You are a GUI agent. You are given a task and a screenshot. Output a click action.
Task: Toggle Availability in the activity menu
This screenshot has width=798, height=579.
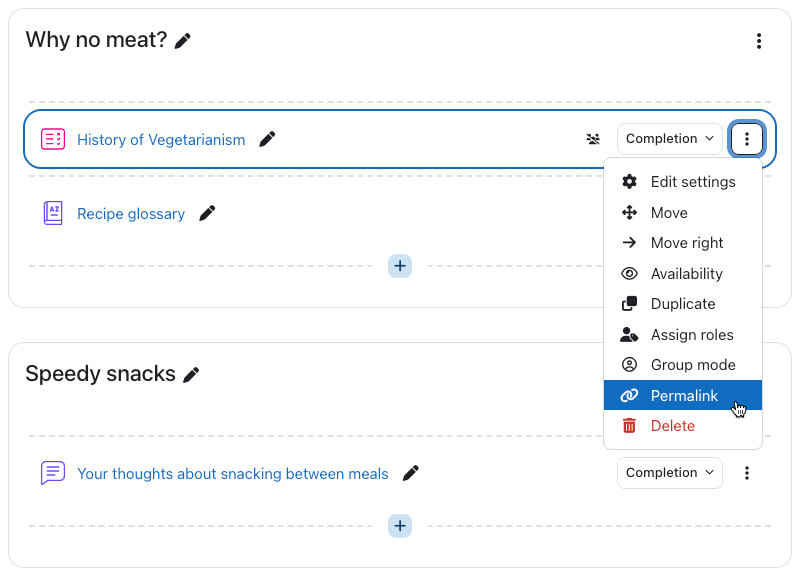coord(686,274)
